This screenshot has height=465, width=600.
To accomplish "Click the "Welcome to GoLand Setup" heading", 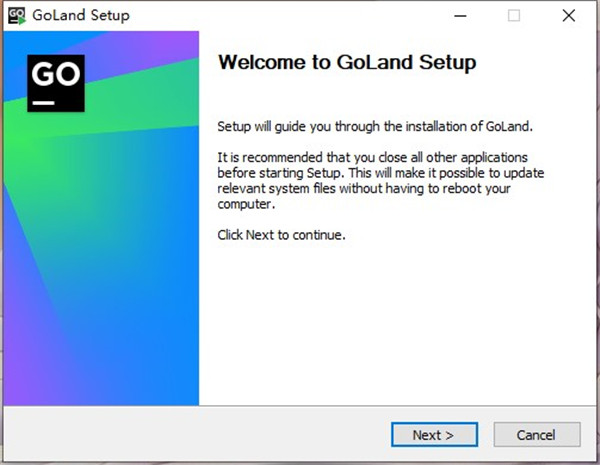I will tap(346, 63).
